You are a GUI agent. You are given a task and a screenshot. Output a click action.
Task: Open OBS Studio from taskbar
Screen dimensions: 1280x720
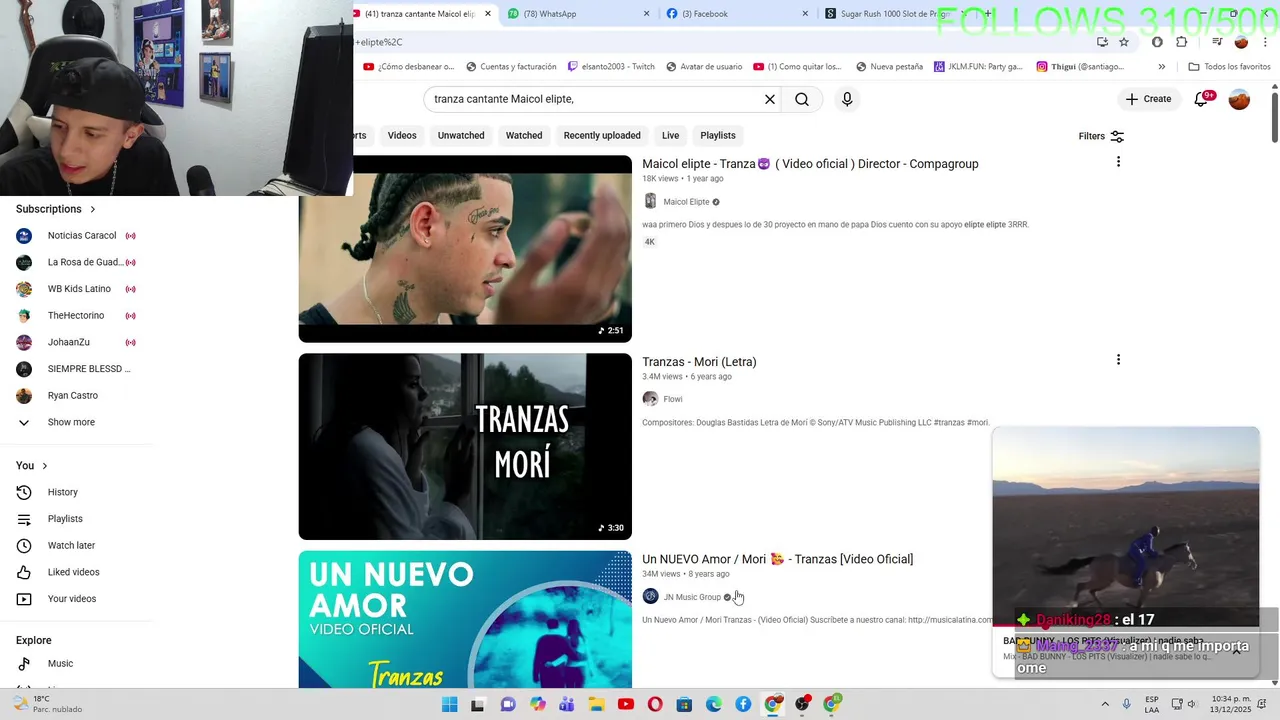[802, 704]
